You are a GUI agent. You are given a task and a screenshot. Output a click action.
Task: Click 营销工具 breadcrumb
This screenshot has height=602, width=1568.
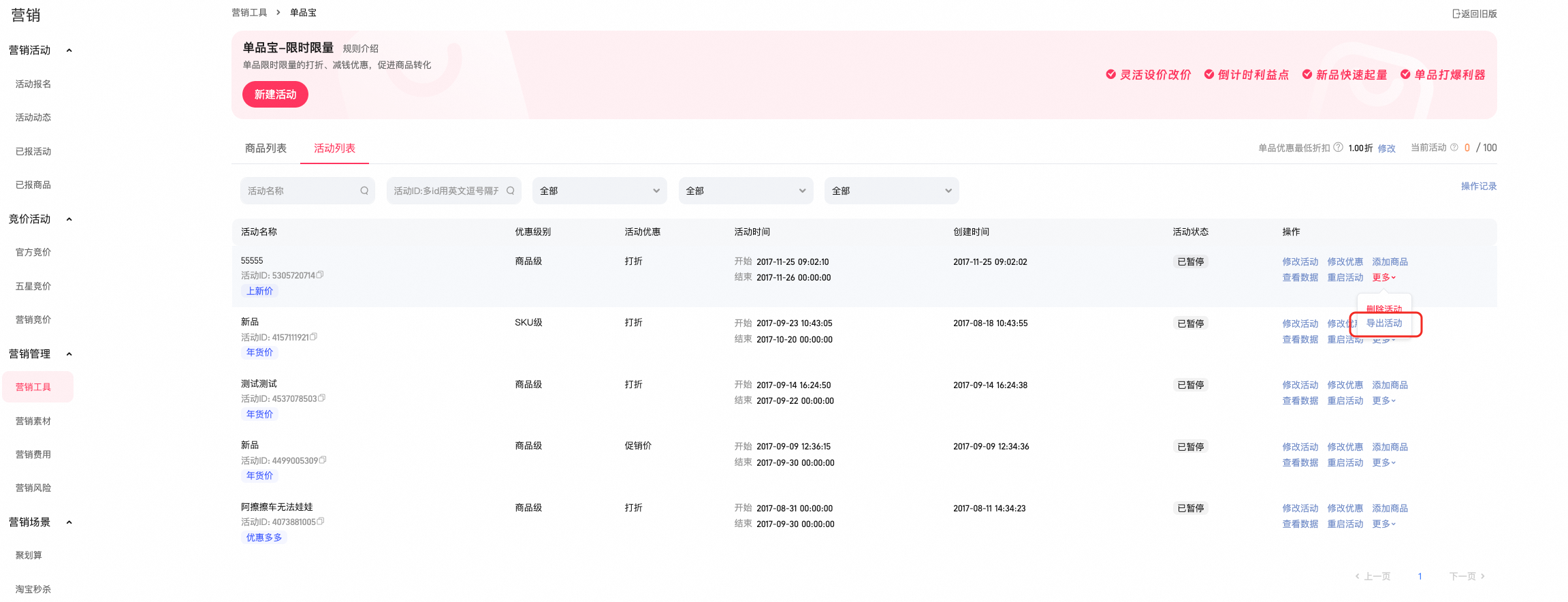click(x=249, y=12)
